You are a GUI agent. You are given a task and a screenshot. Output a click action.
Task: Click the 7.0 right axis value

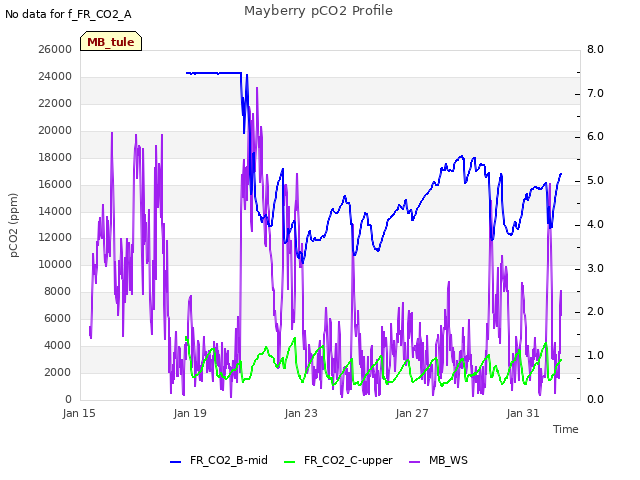pyautogui.click(x=596, y=93)
